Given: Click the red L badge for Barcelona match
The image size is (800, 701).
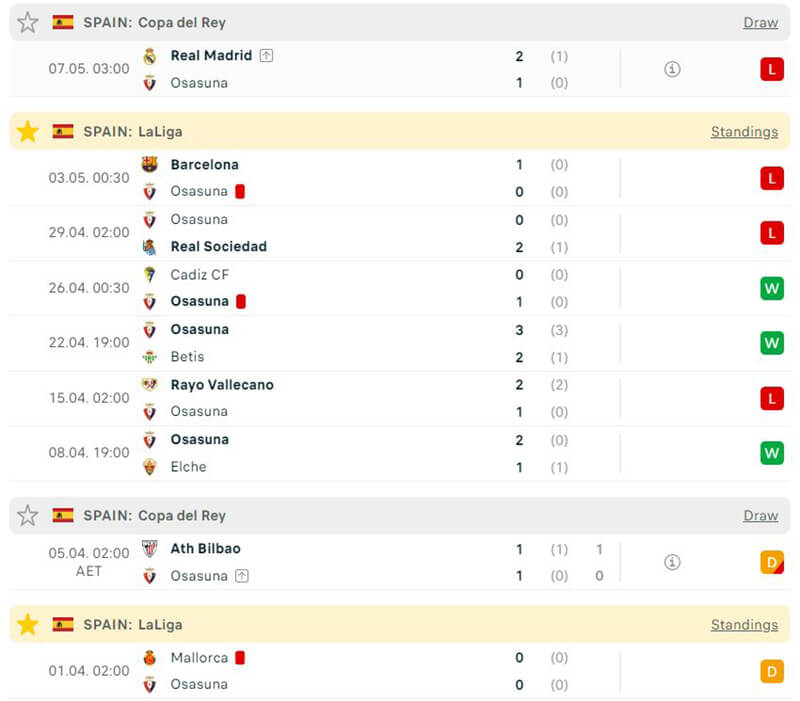Looking at the screenshot, I should pos(771,178).
